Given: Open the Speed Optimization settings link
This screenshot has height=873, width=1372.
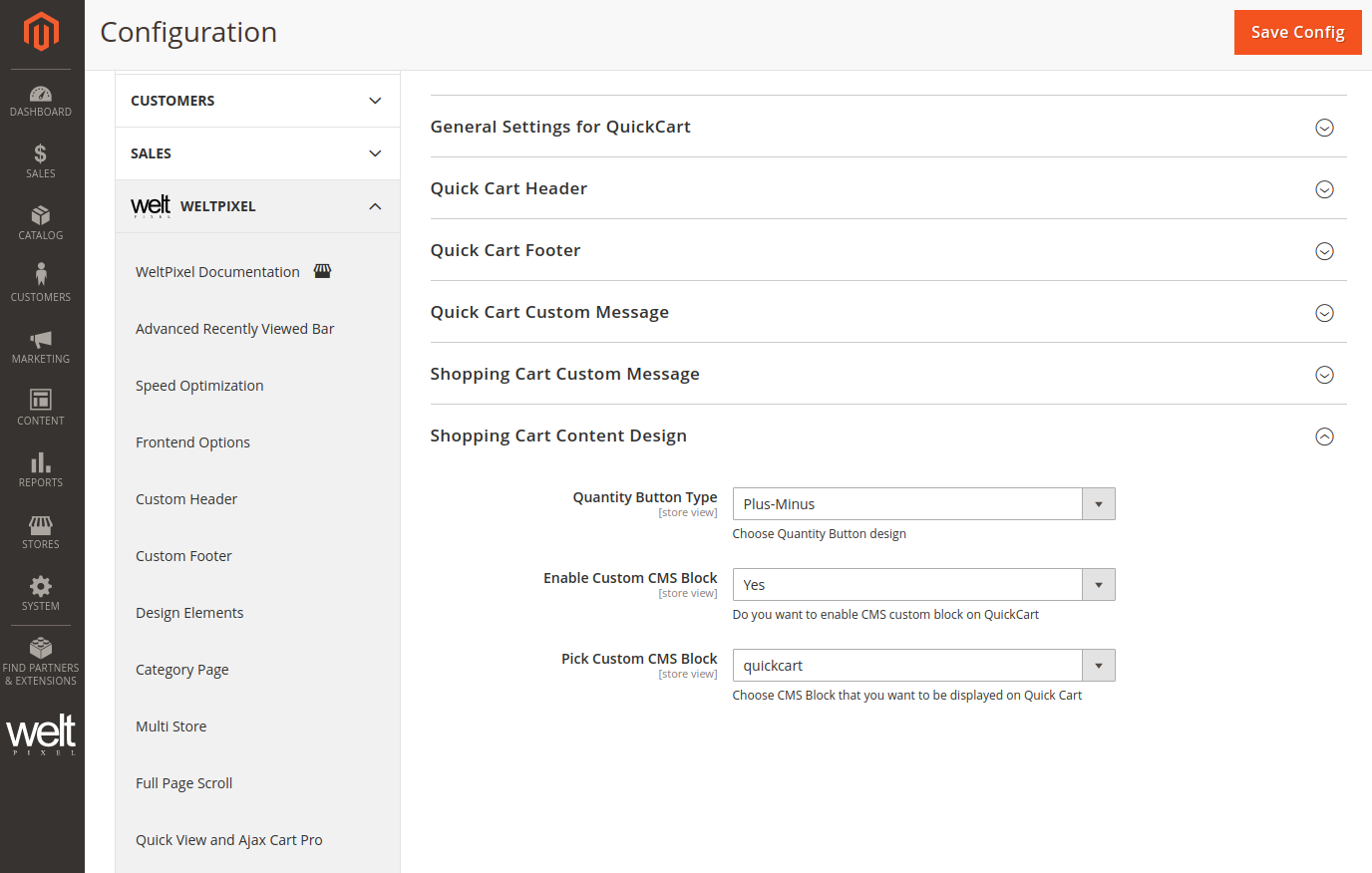Looking at the screenshot, I should click(199, 386).
